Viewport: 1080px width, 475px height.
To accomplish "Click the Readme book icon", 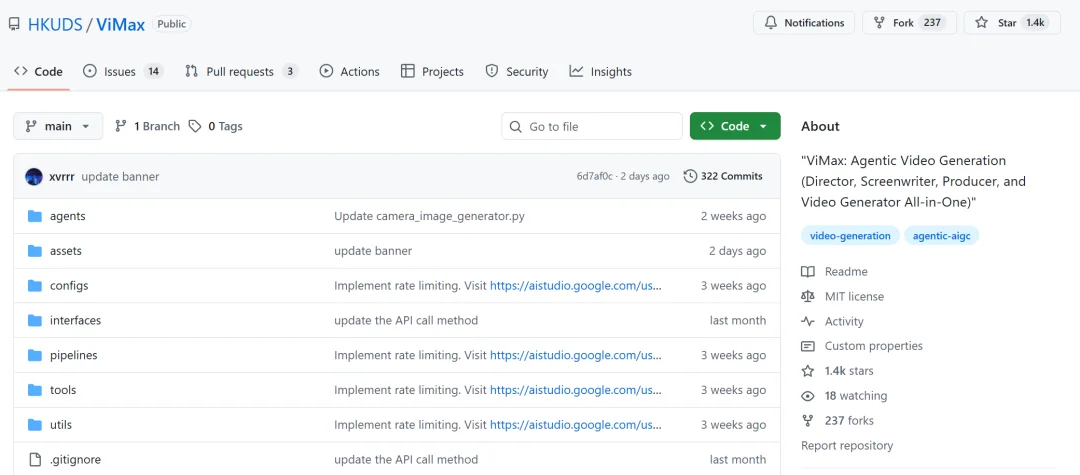I will 808,272.
